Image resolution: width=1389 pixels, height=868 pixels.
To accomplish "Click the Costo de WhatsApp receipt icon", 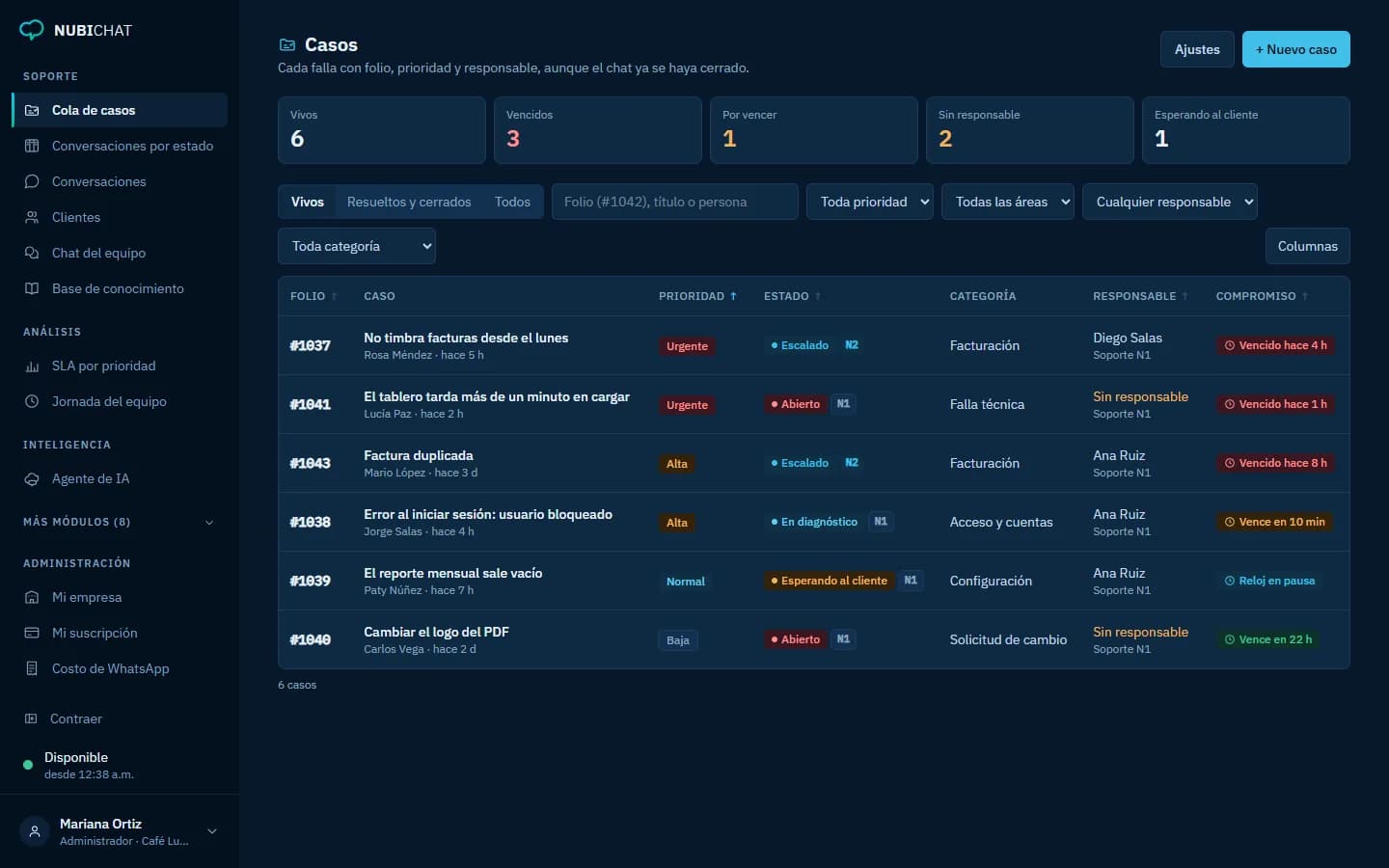I will [32, 668].
